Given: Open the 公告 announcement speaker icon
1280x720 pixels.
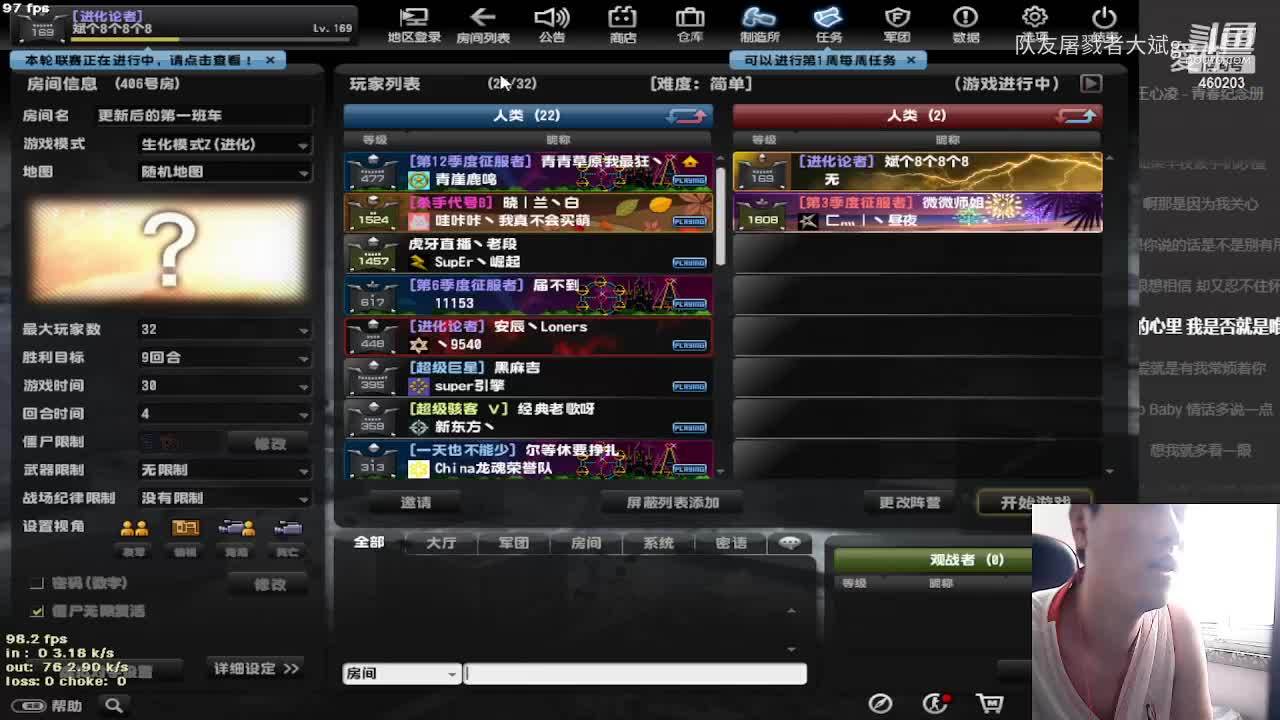Looking at the screenshot, I should click(552, 24).
